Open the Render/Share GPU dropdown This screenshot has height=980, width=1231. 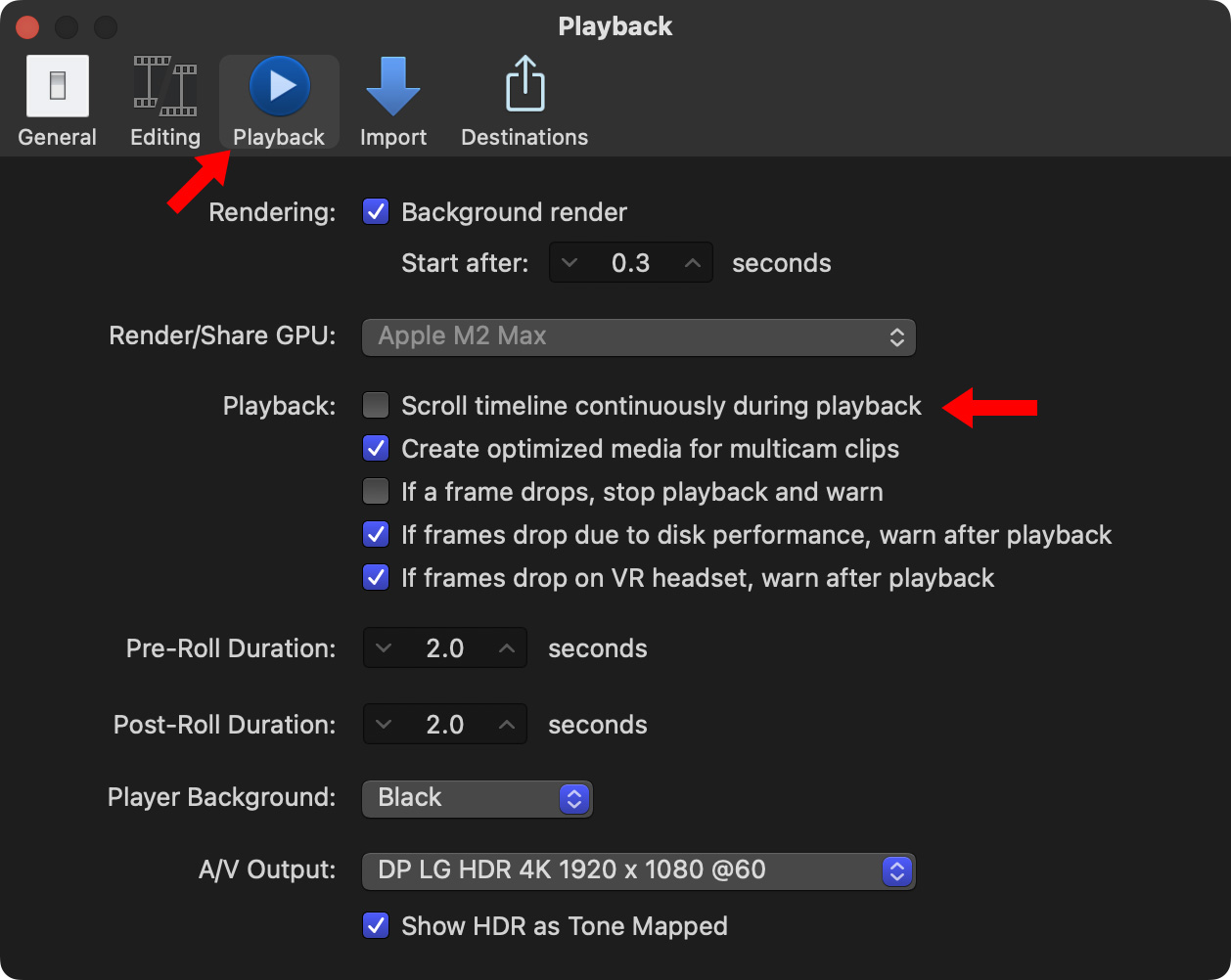click(638, 336)
